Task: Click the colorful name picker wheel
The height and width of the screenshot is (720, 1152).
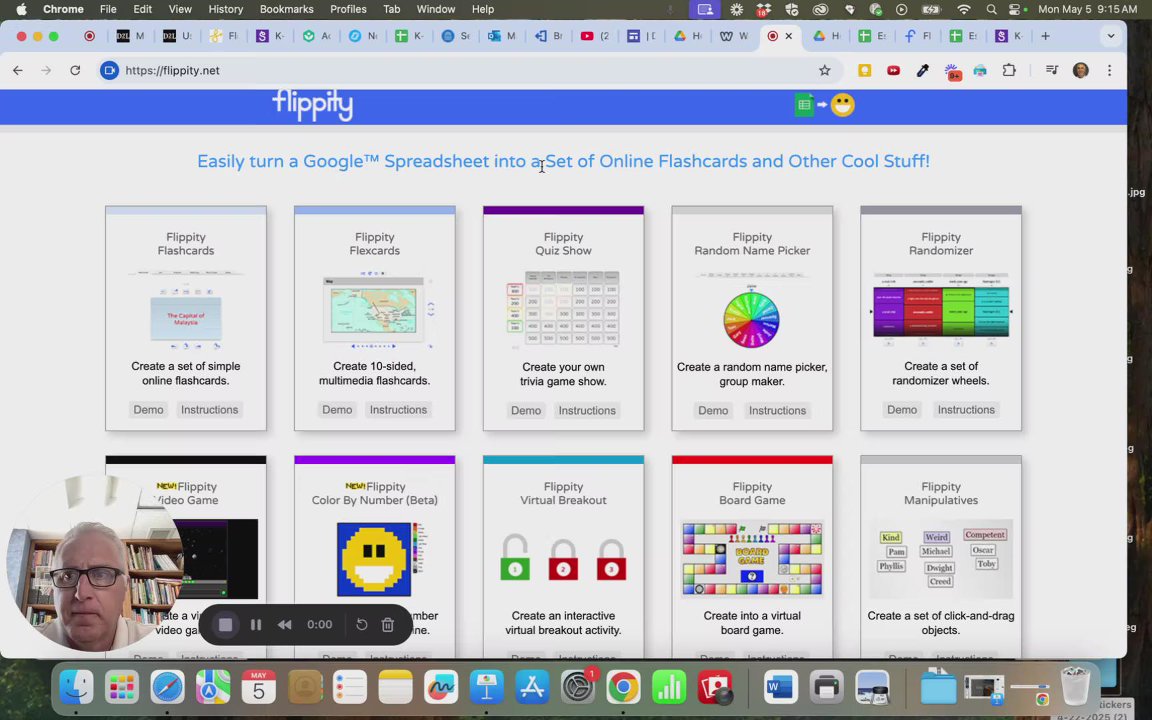Action: click(752, 320)
